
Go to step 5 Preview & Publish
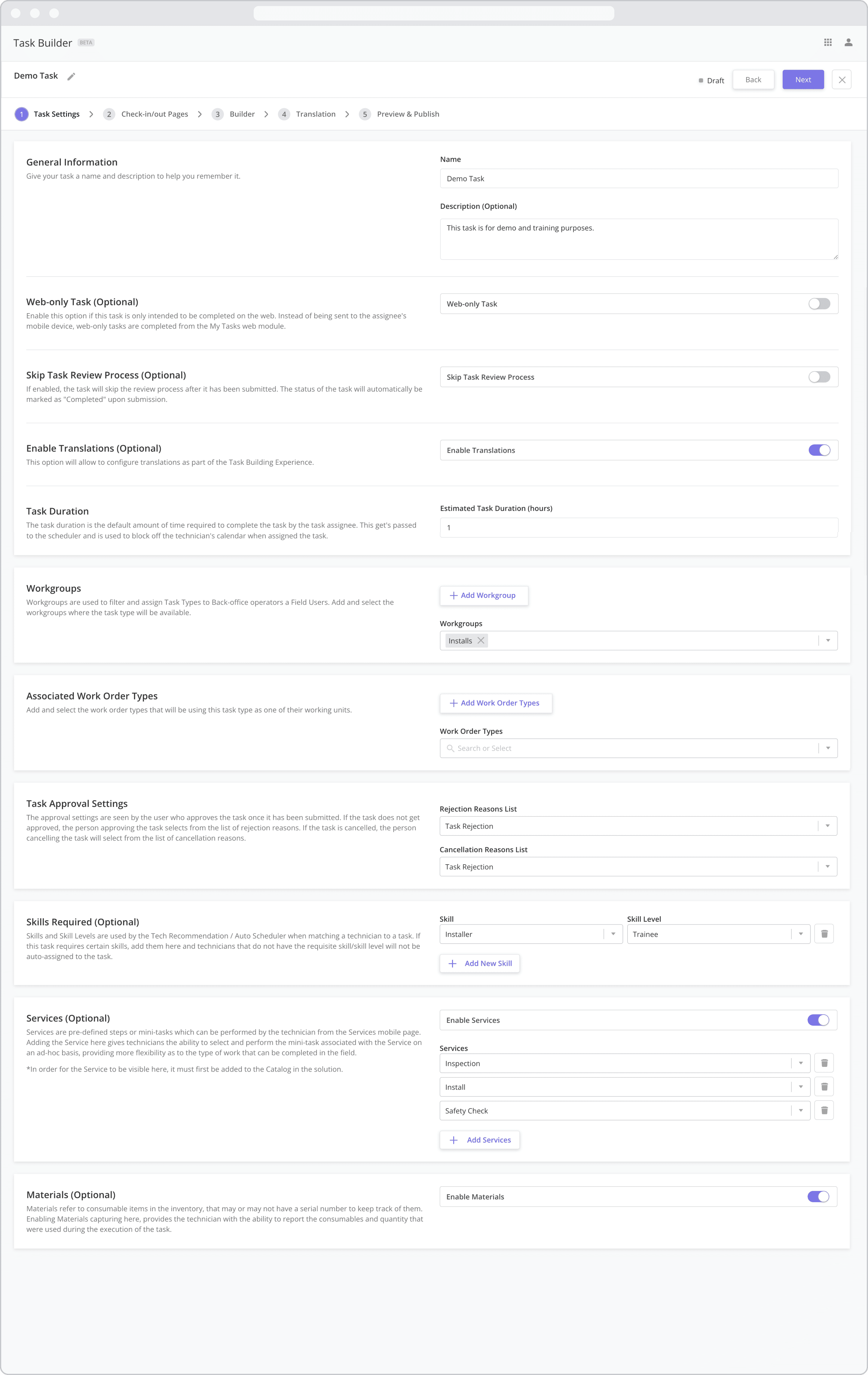pyautogui.click(x=399, y=114)
